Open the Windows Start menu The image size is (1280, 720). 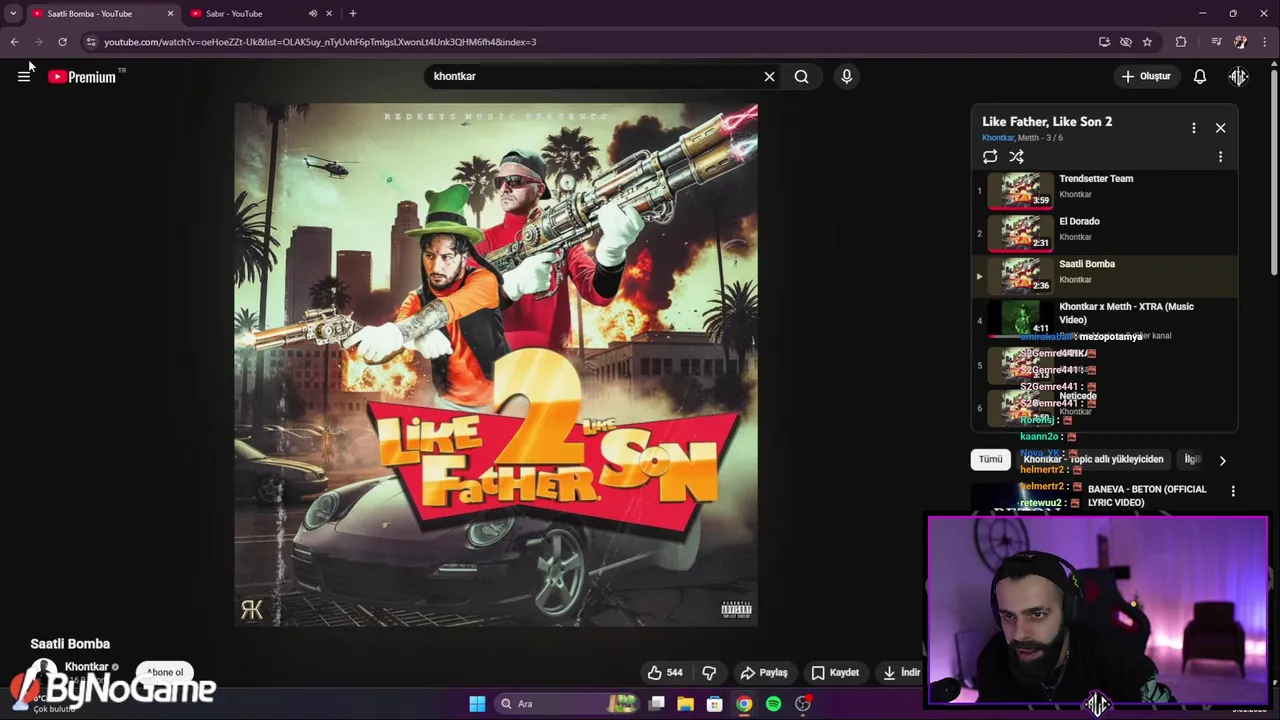(x=477, y=704)
